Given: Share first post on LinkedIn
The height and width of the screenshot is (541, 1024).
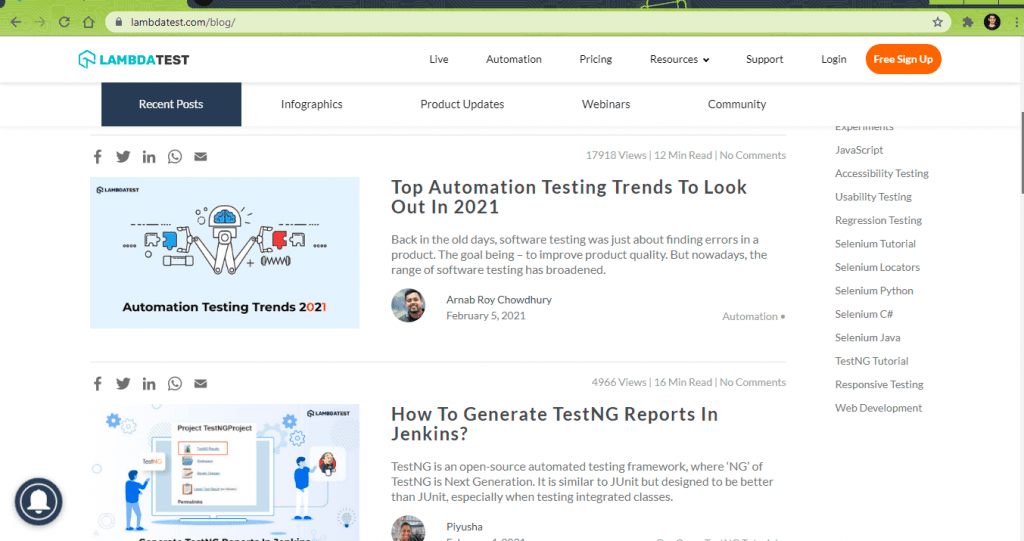Looking at the screenshot, I should (x=149, y=157).
